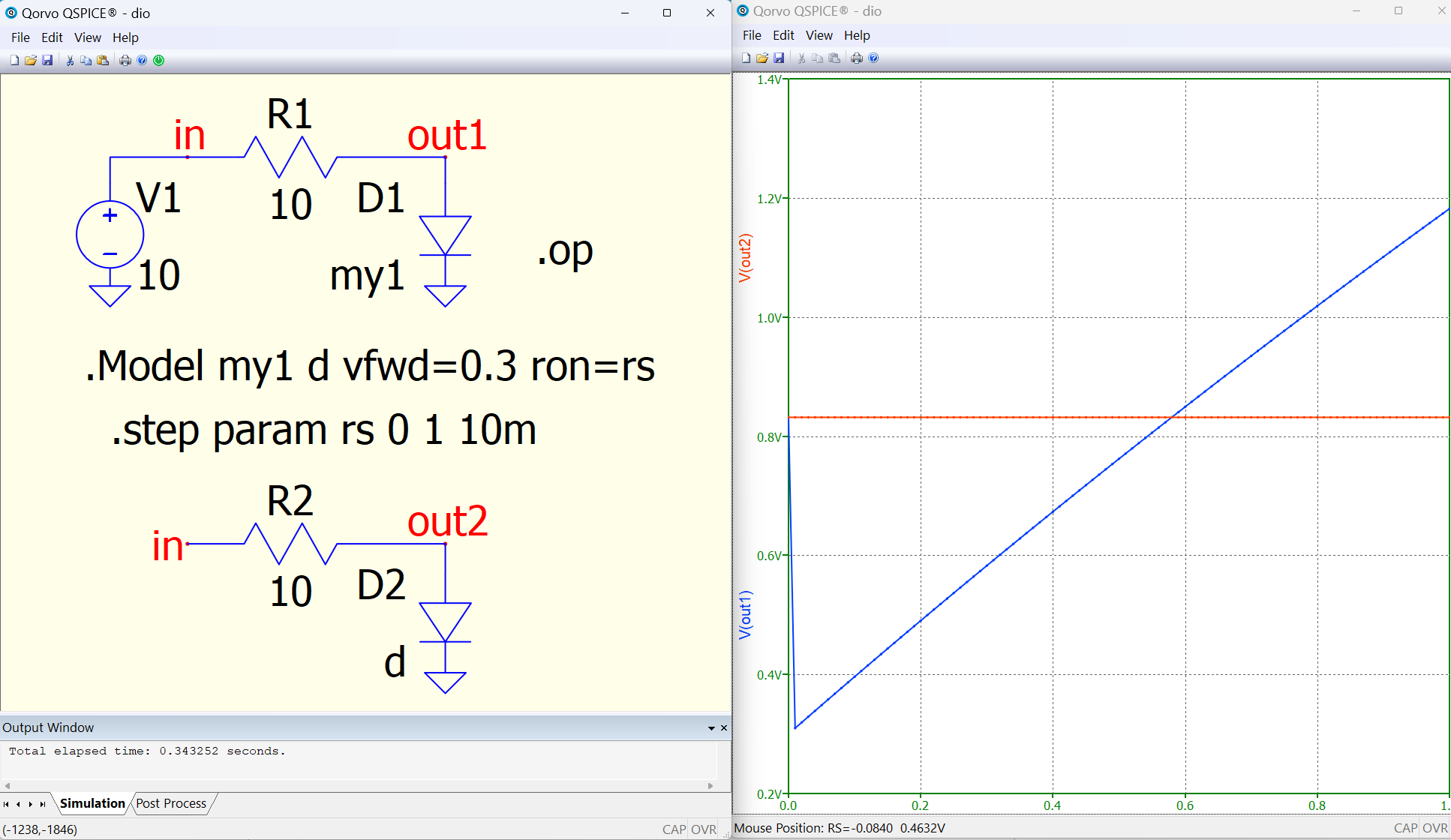The image size is (1451, 840).
Task: Close the Output Window panel
Action: 724,727
